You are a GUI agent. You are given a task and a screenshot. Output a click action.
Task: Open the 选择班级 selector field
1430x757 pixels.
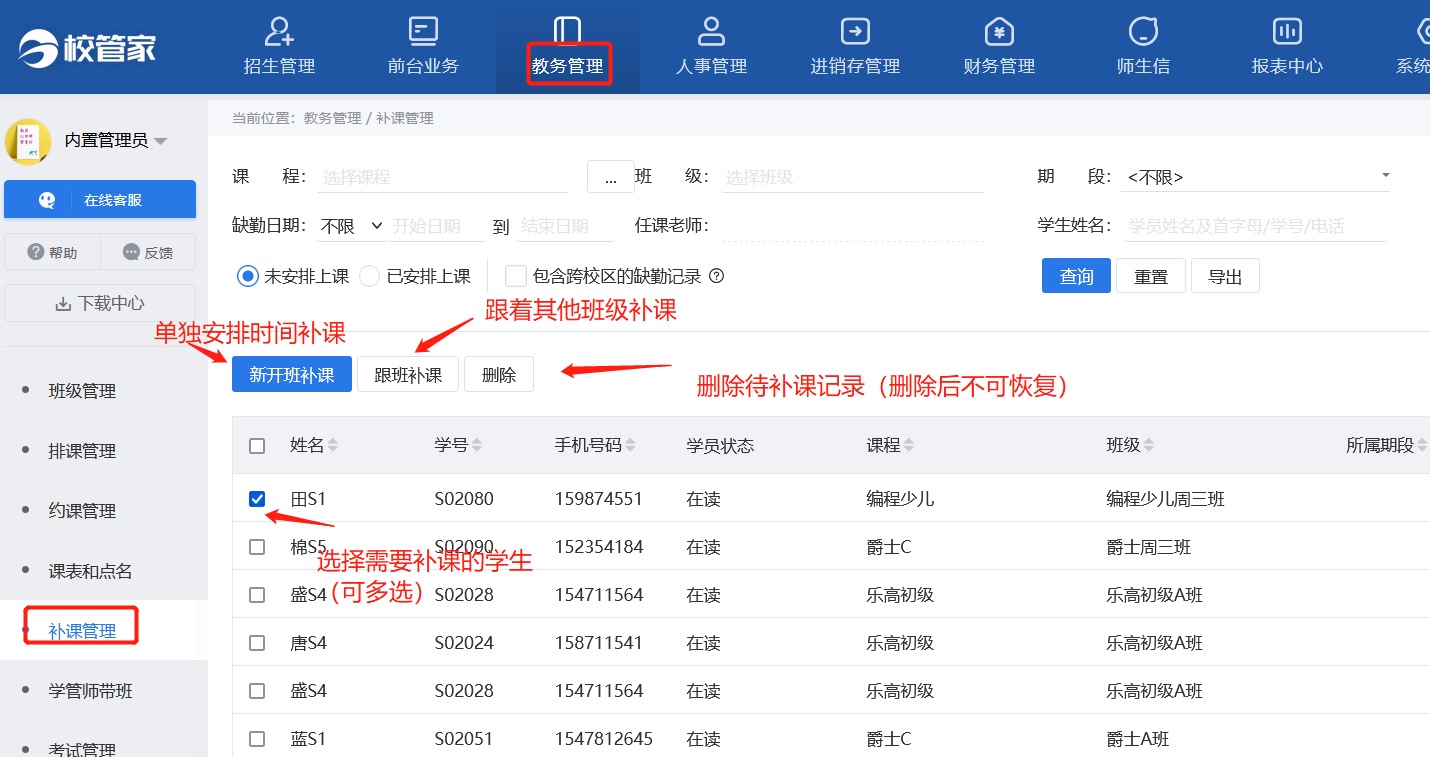point(853,177)
